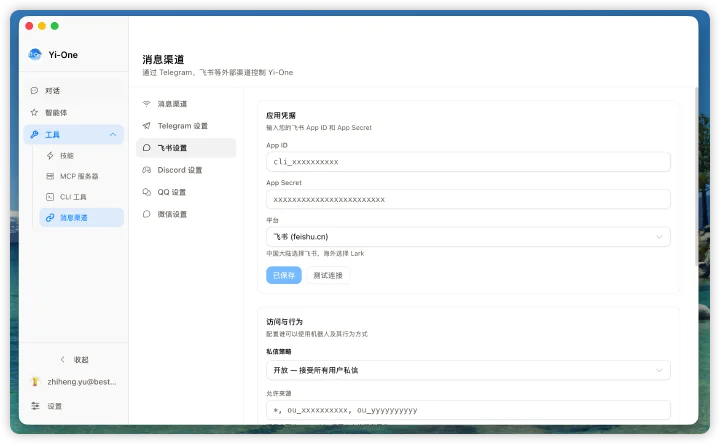Click the 设置 sliders icon at bottom

pyautogui.click(x=35, y=406)
